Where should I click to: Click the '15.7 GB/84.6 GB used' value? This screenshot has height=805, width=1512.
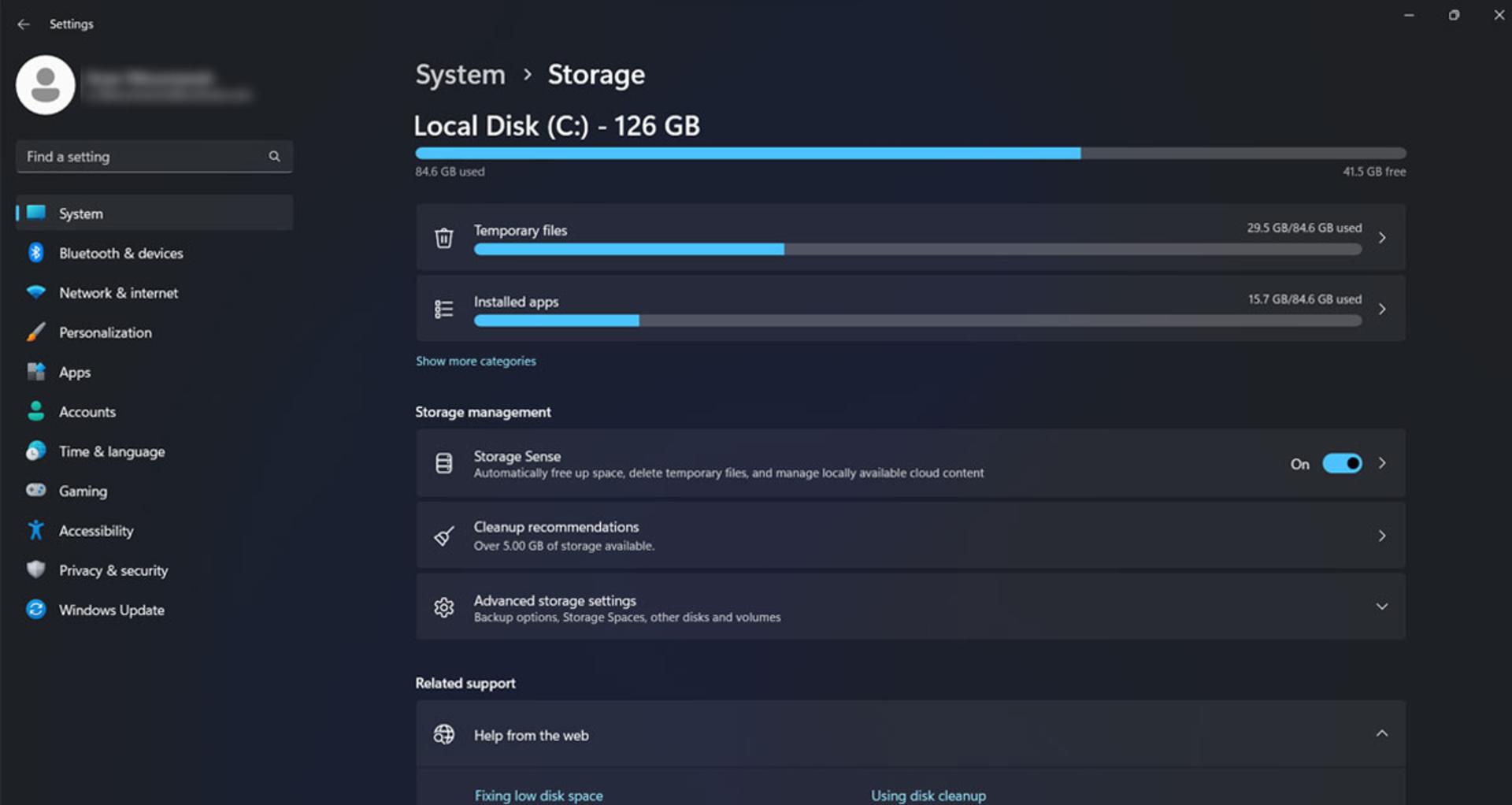1305,299
